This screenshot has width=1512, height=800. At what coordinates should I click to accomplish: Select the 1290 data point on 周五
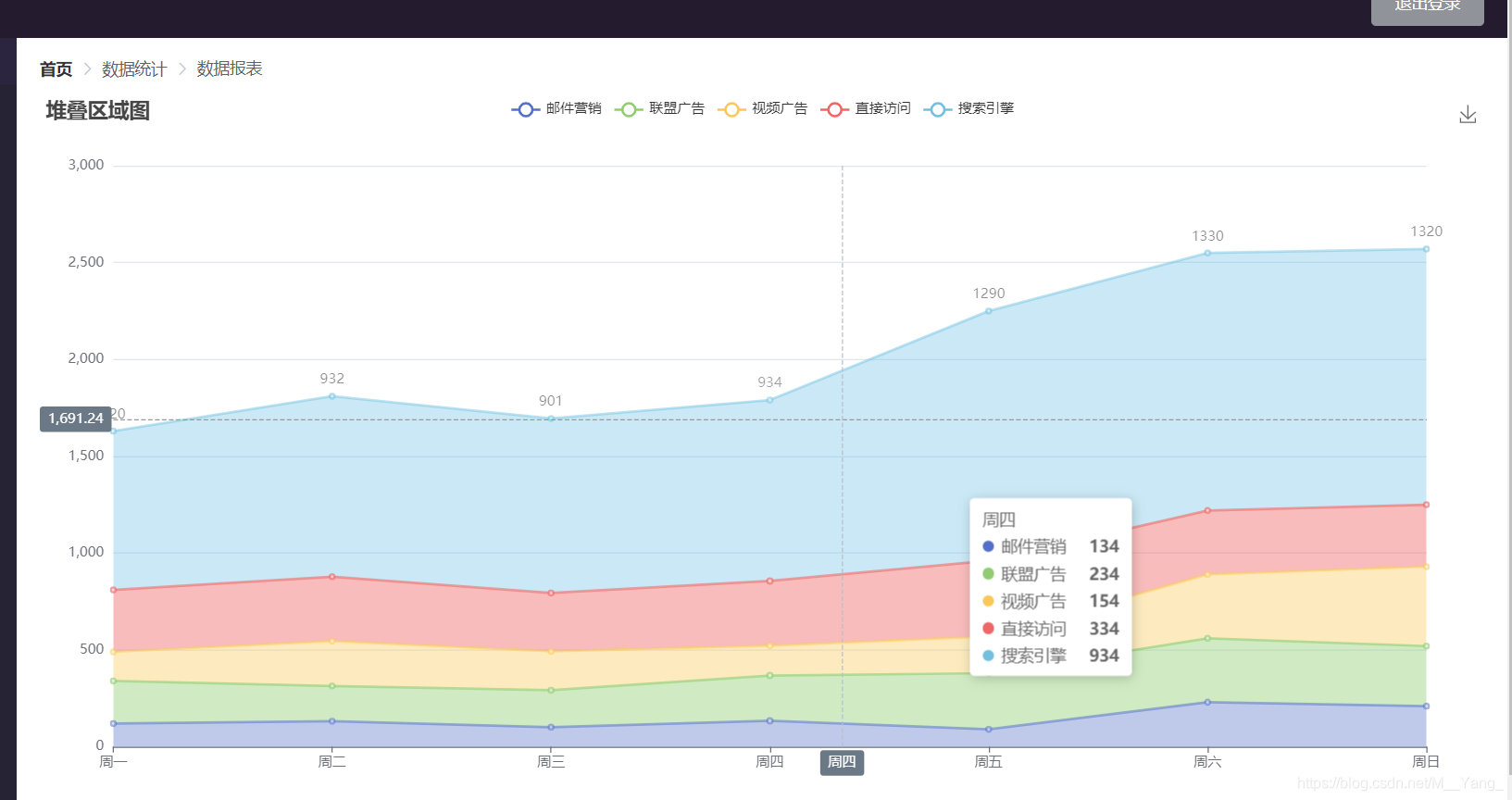[x=989, y=311]
